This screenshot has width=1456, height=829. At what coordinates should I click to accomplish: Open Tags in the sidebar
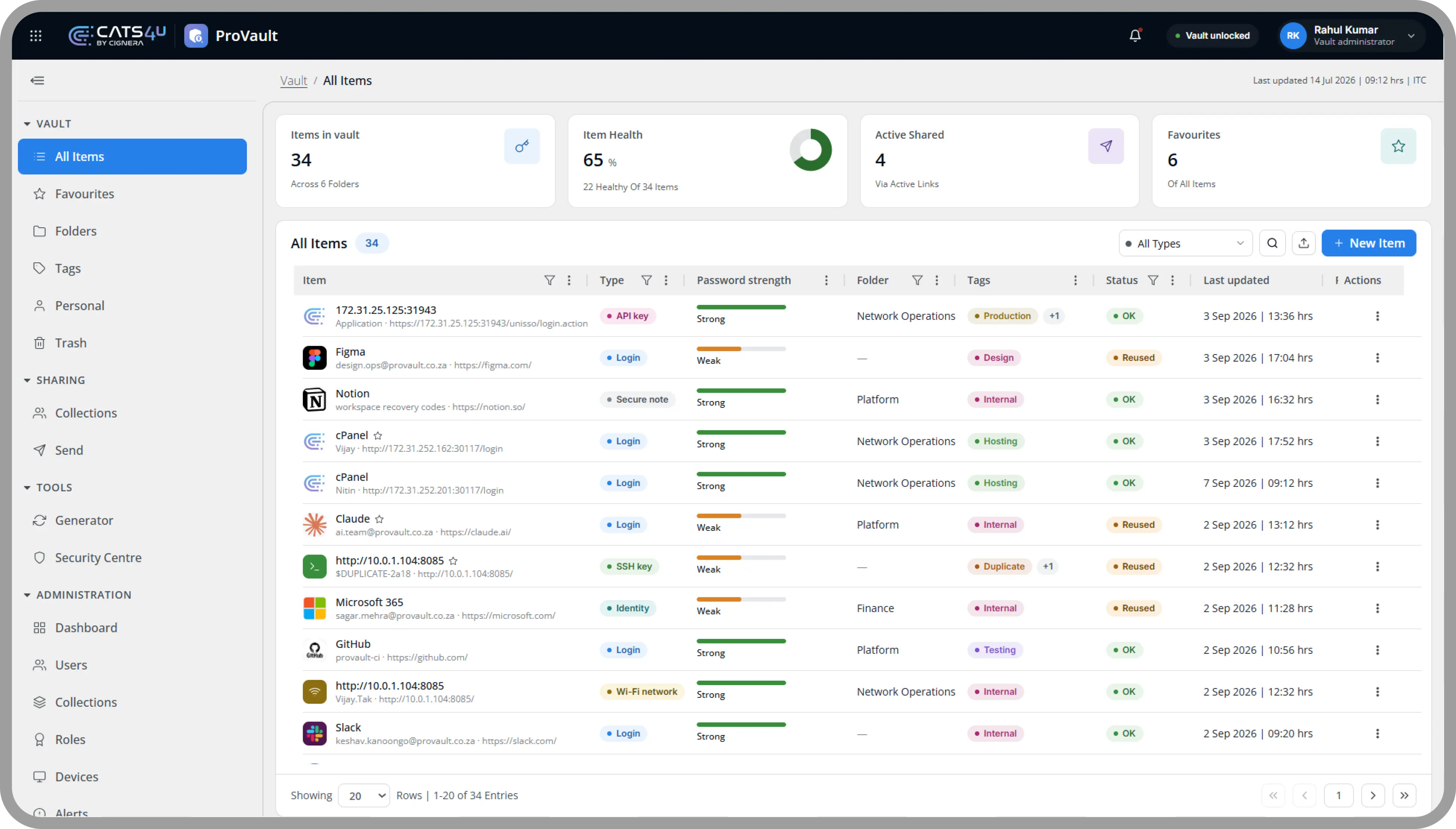[x=132, y=268]
